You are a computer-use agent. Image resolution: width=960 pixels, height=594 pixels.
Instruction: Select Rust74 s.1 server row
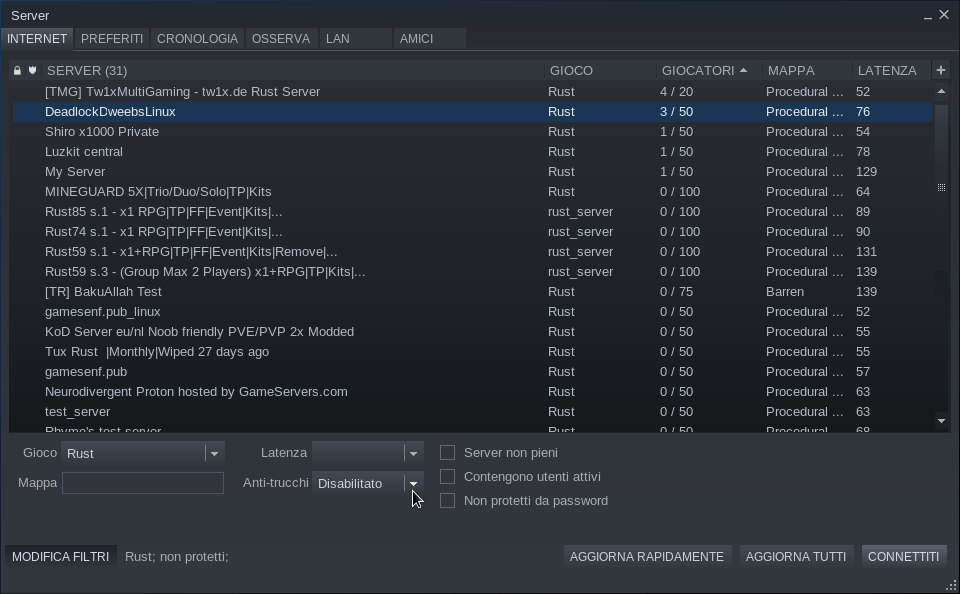472,231
